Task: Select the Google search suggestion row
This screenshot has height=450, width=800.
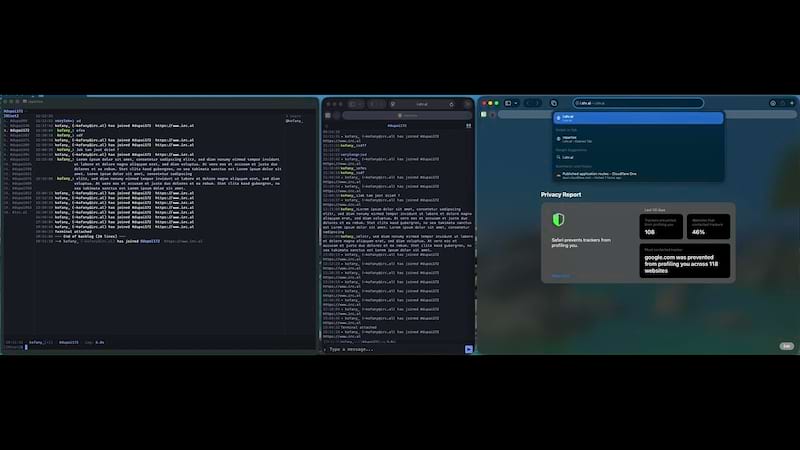Action: [637, 157]
